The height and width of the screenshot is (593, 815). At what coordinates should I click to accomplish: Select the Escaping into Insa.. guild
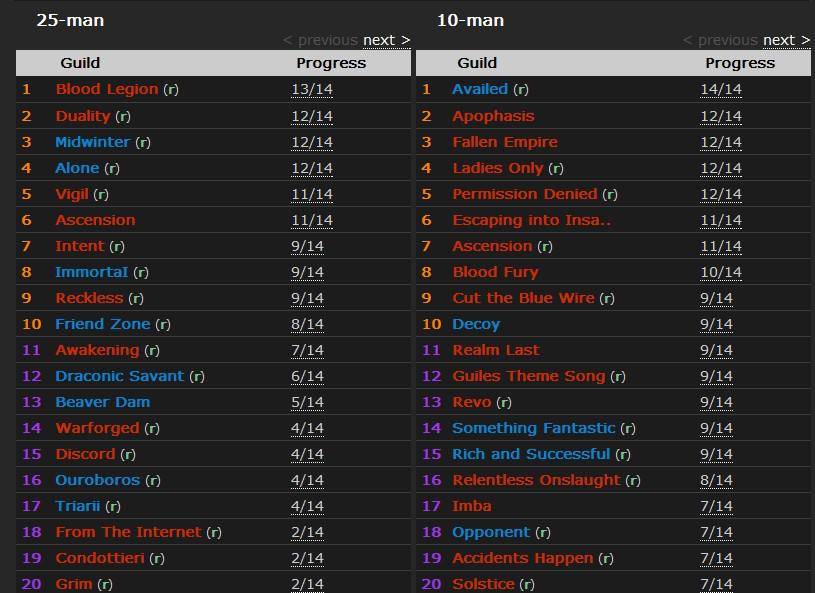(531, 220)
